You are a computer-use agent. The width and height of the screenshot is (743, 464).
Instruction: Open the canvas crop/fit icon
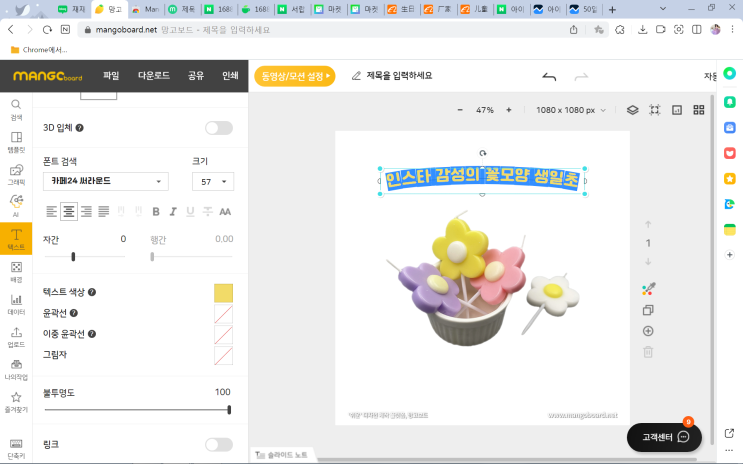tap(655, 110)
